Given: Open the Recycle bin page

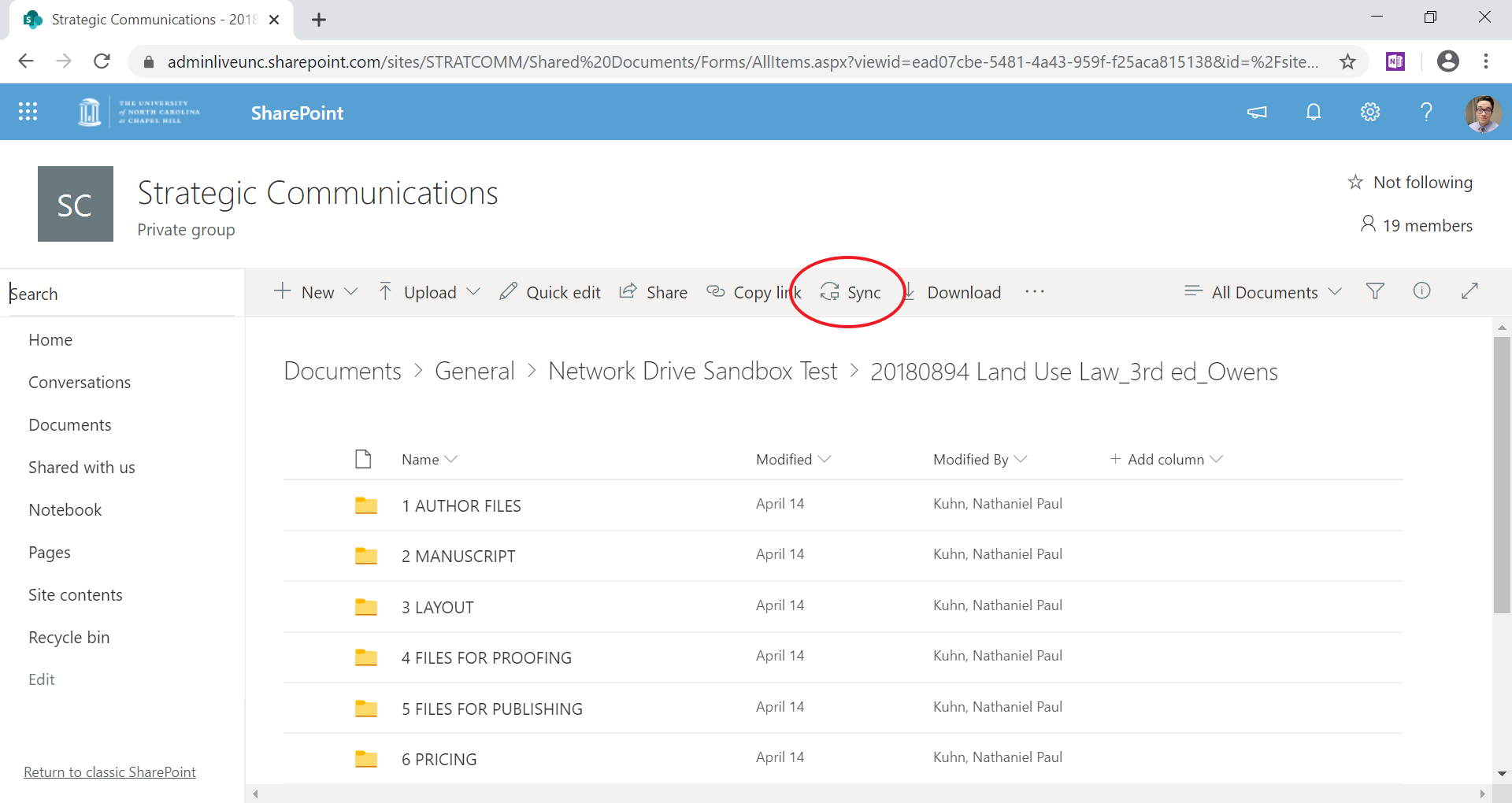Looking at the screenshot, I should pos(69,637).
